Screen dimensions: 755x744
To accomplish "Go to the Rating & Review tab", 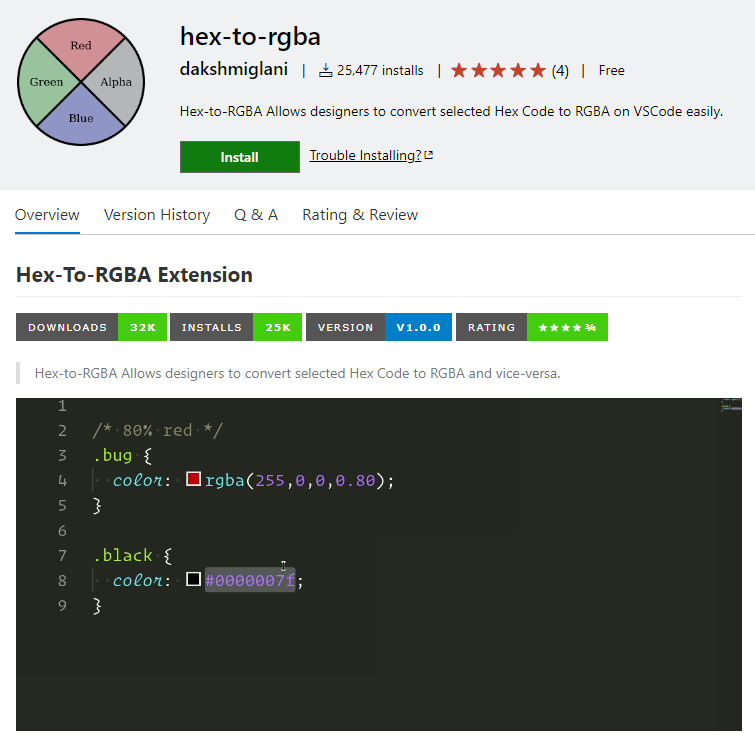I will (x=360, y=215).
